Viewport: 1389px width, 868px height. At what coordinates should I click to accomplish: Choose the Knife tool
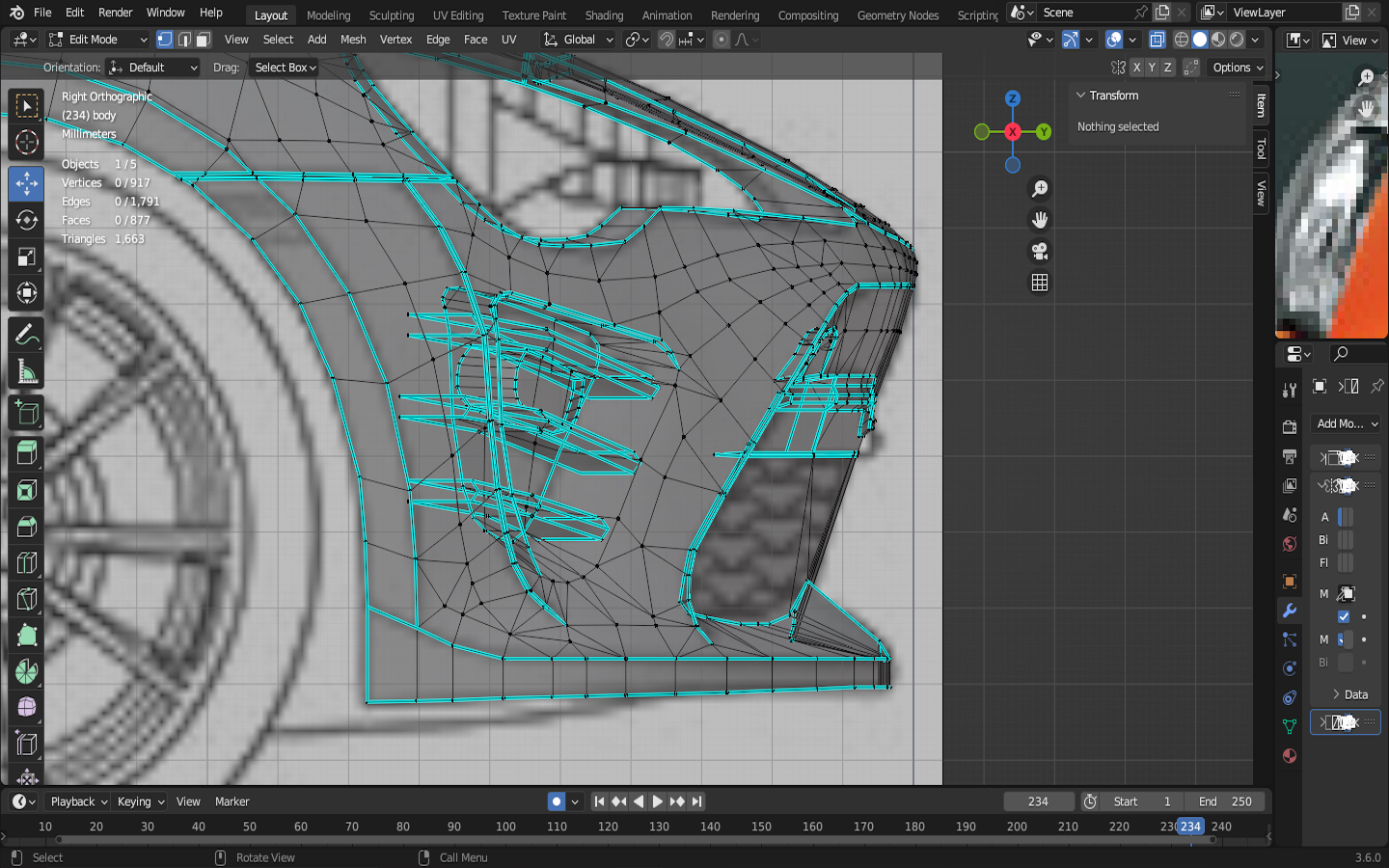coord(27,601)
